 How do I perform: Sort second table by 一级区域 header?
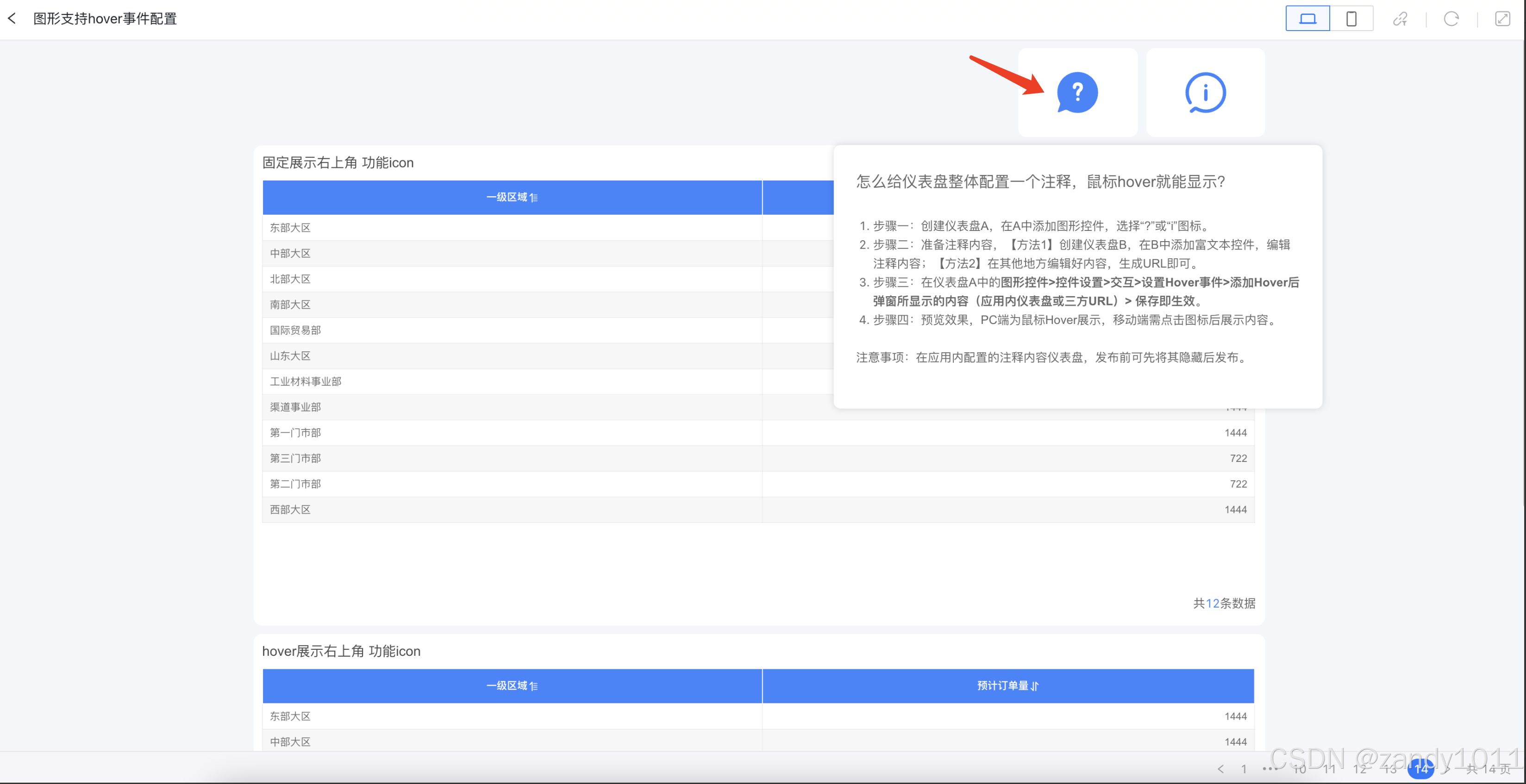512,686
